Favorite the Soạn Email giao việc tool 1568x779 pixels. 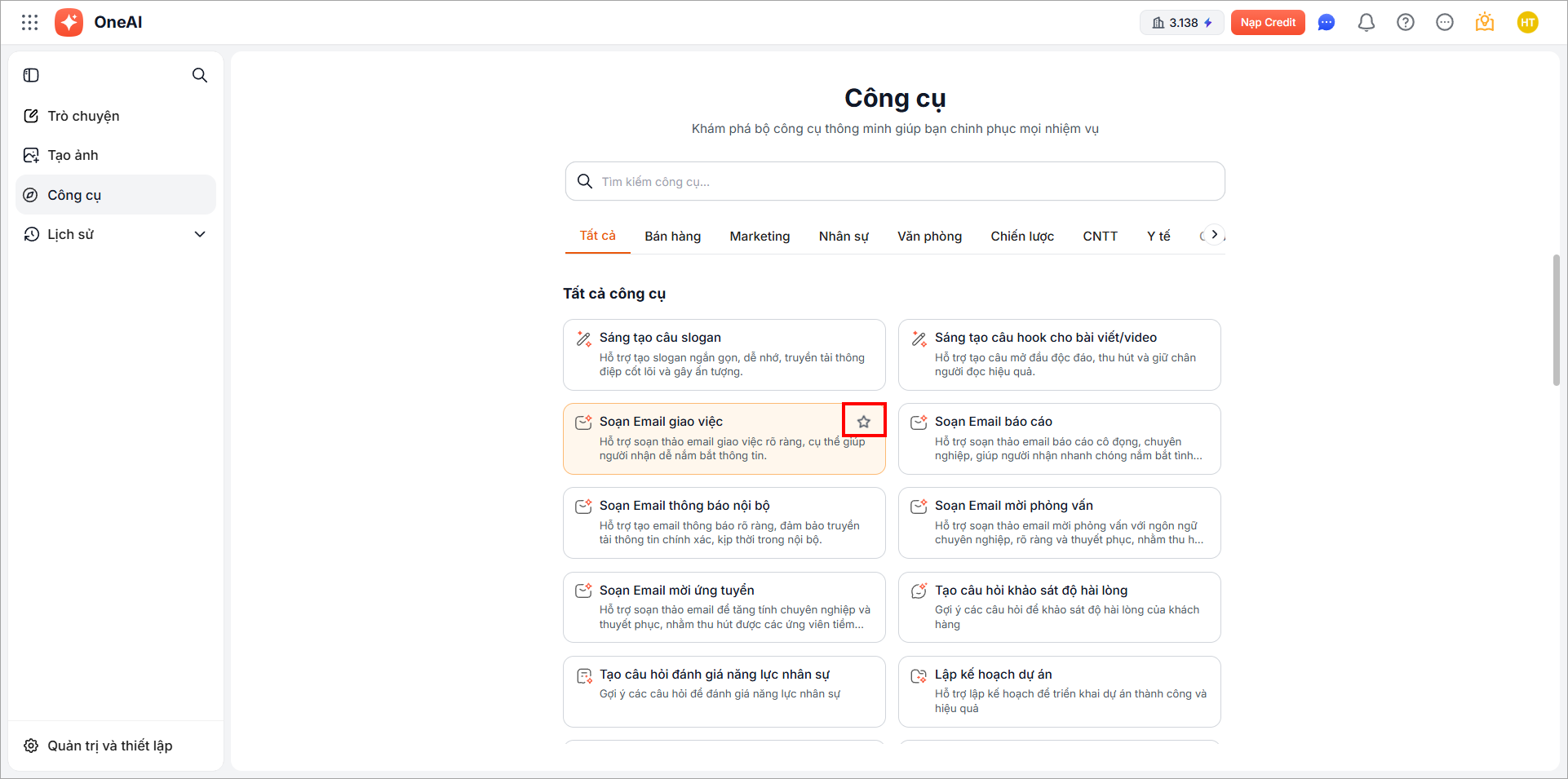point(864,421)
